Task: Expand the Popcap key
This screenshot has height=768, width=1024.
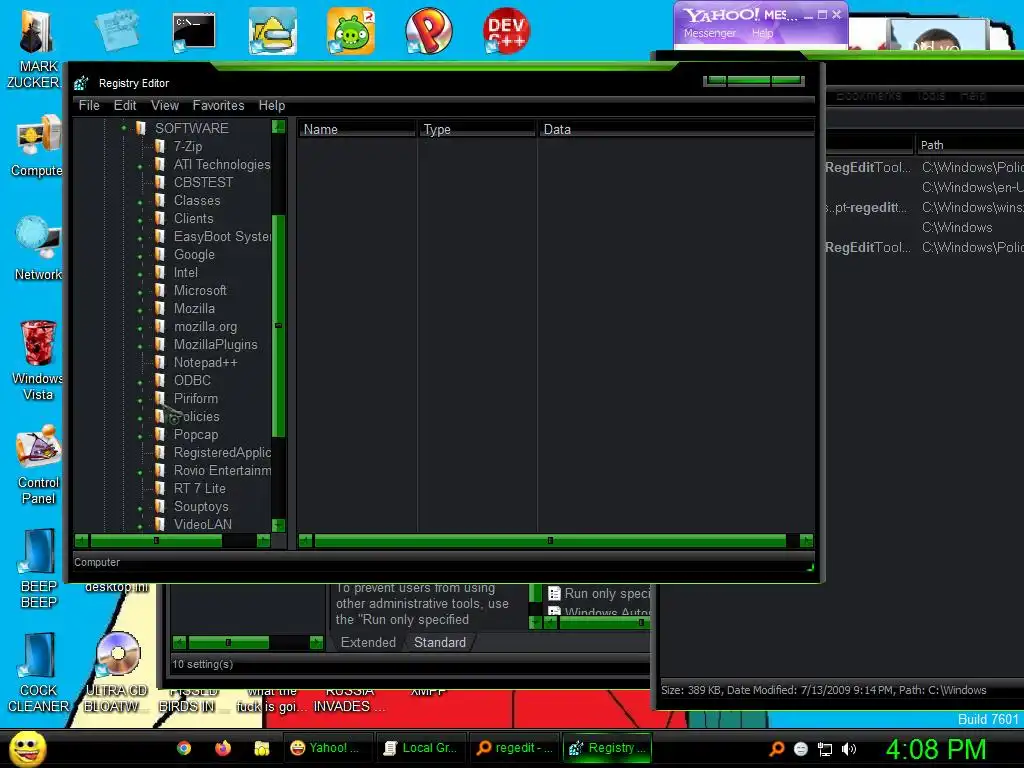Action: tap(140, 436)
